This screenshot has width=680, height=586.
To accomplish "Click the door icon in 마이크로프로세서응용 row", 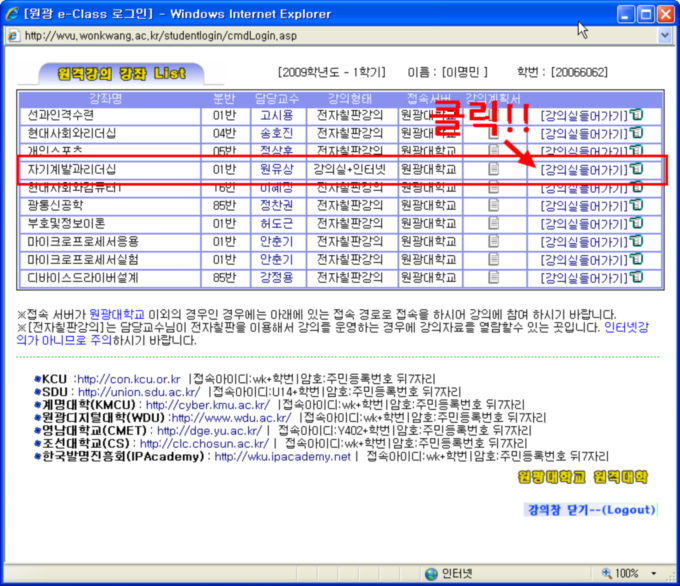I will point(637,241).
